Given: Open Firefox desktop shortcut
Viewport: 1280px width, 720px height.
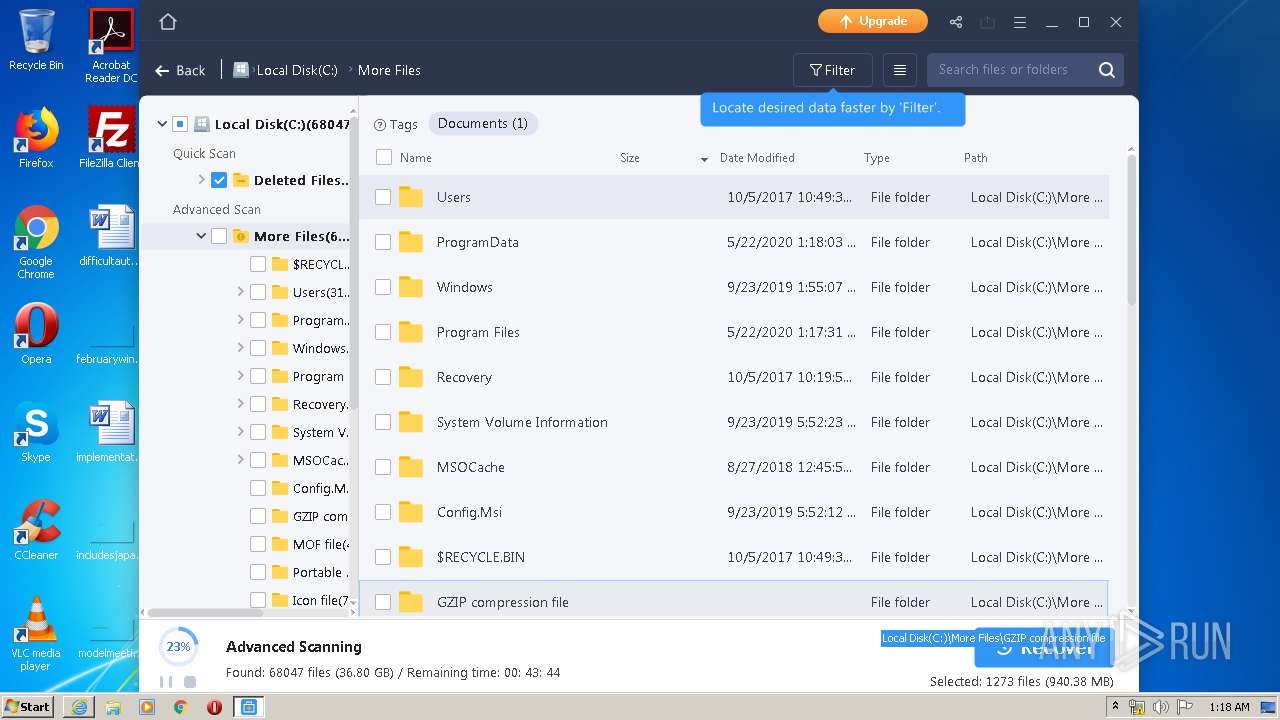Looking at the screenshot, I should (x=36, y=138).
